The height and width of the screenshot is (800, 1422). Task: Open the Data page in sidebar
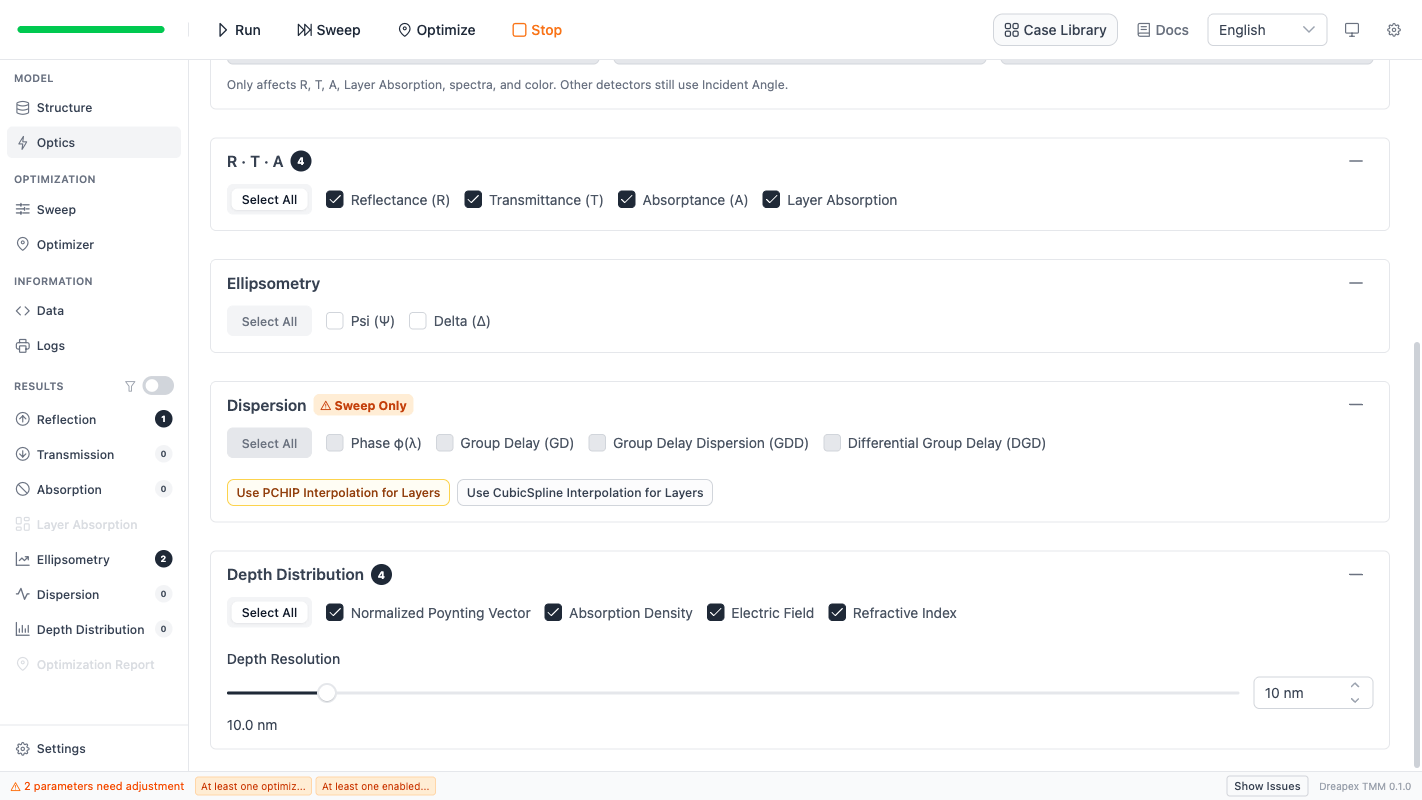click(x=50, y=311)
